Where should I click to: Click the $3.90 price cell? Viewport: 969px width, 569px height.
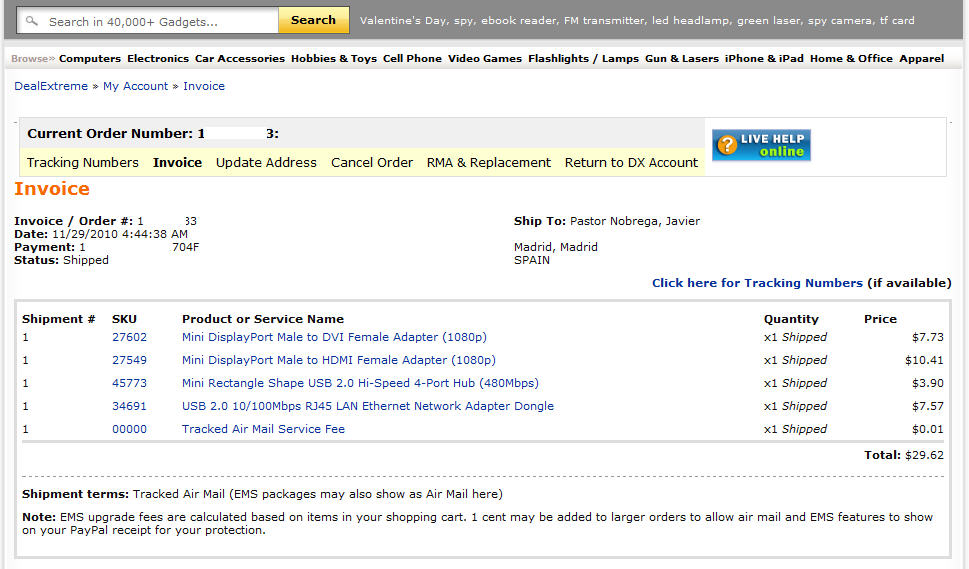click(x=928, y=383)
